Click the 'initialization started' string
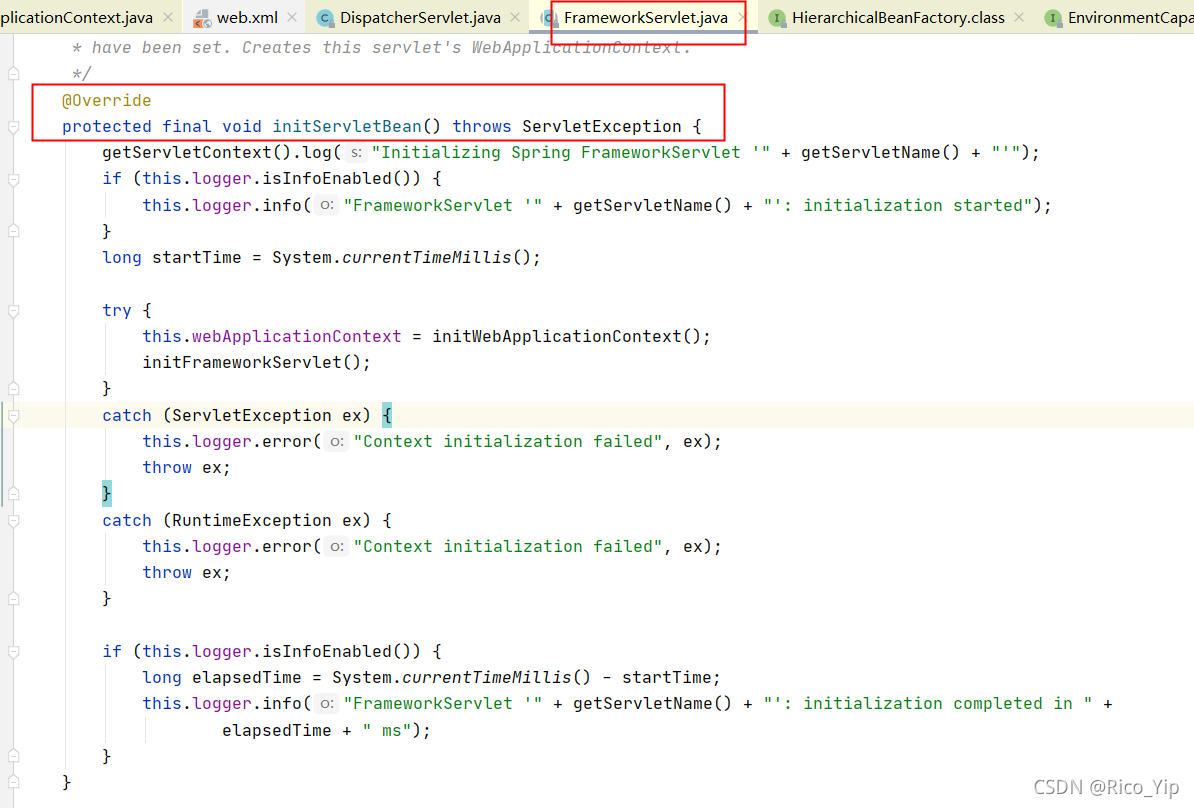The width and height of the screenshot is (1194, 808). pos(899,206)
